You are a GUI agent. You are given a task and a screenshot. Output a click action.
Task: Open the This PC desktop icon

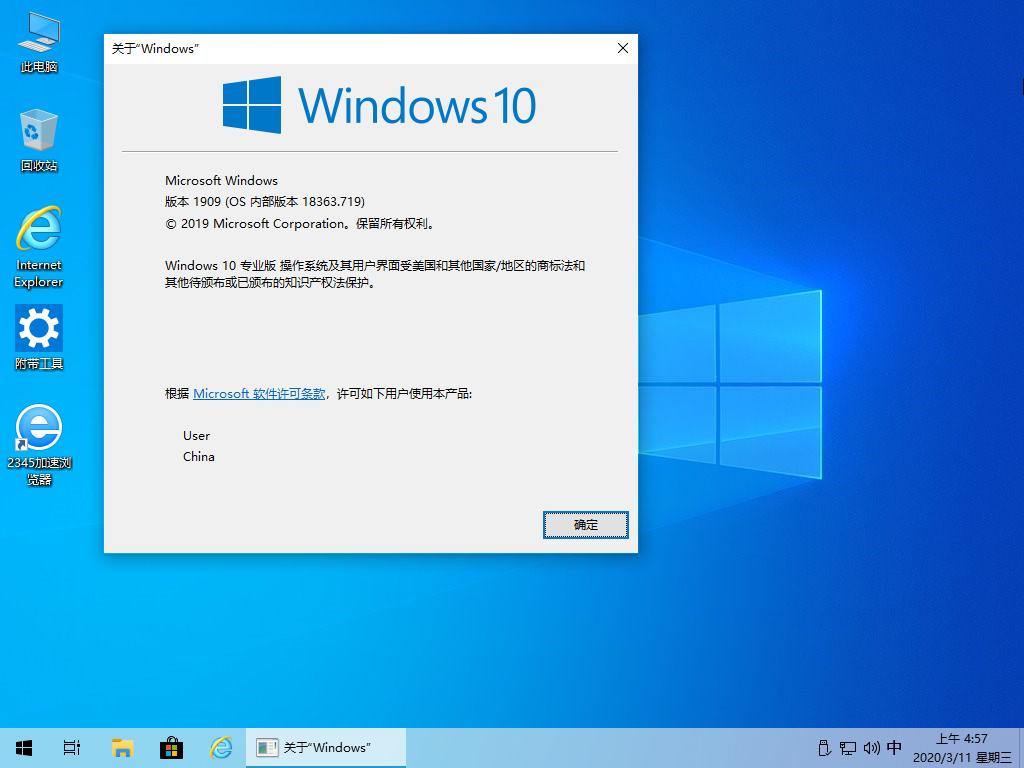39,42
